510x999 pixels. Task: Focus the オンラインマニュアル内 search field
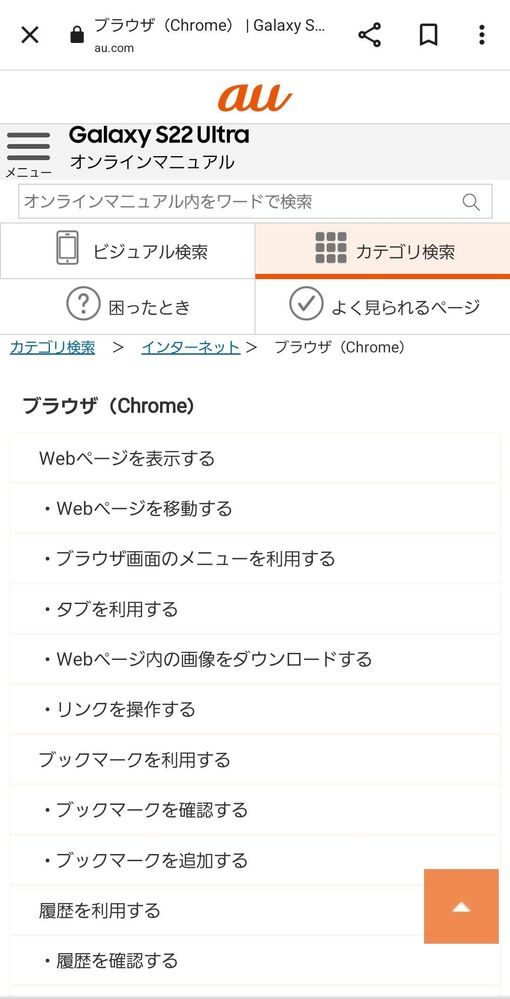point(255,202)
